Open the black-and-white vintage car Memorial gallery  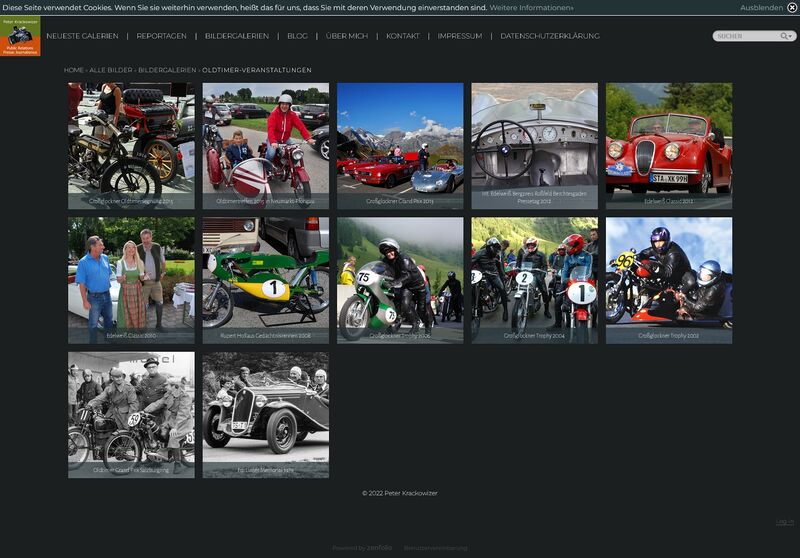tap(266, 415)
